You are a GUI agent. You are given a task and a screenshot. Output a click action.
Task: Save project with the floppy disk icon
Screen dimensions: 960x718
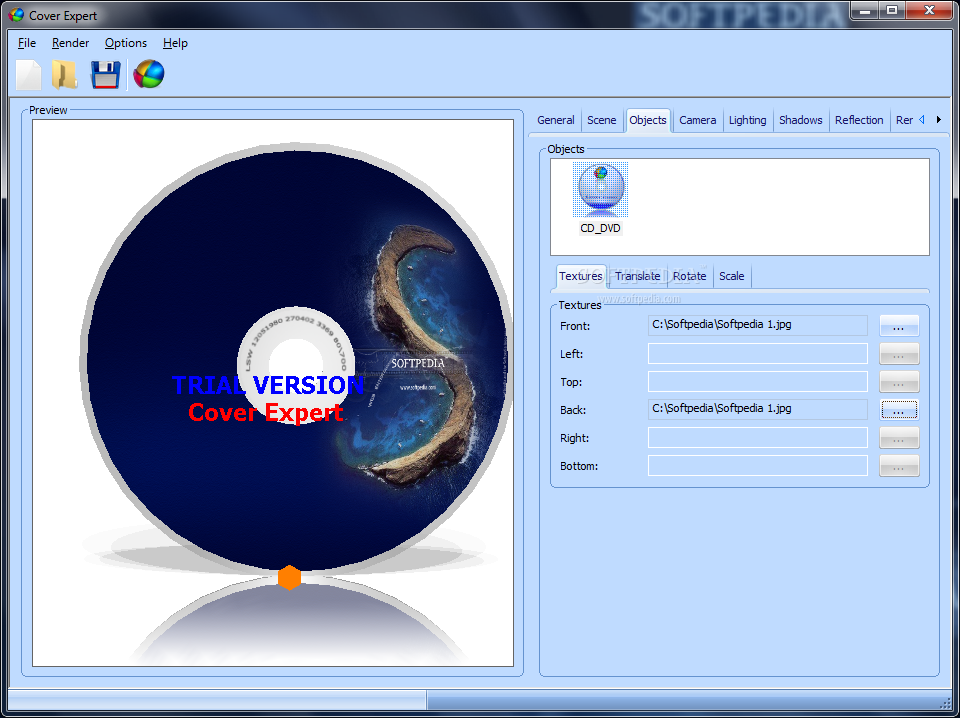(105, 75)
